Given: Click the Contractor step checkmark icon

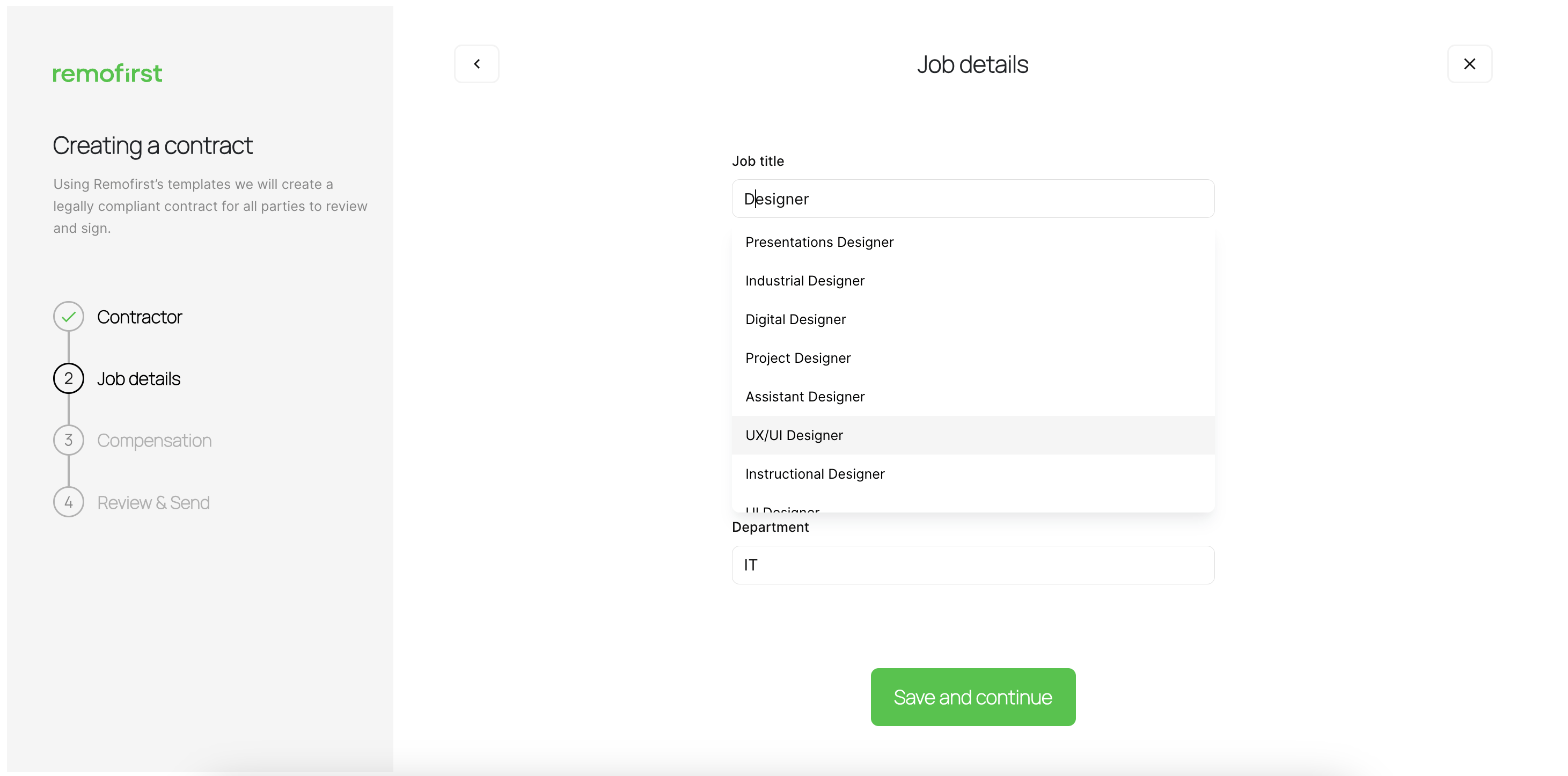Looking at the screenshot, I should coord(69,317).
